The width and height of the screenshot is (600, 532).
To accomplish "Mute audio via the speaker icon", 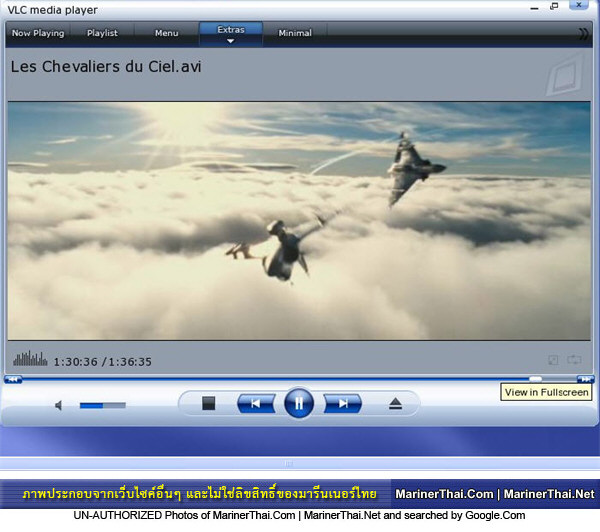I will [x=59, y=405].
